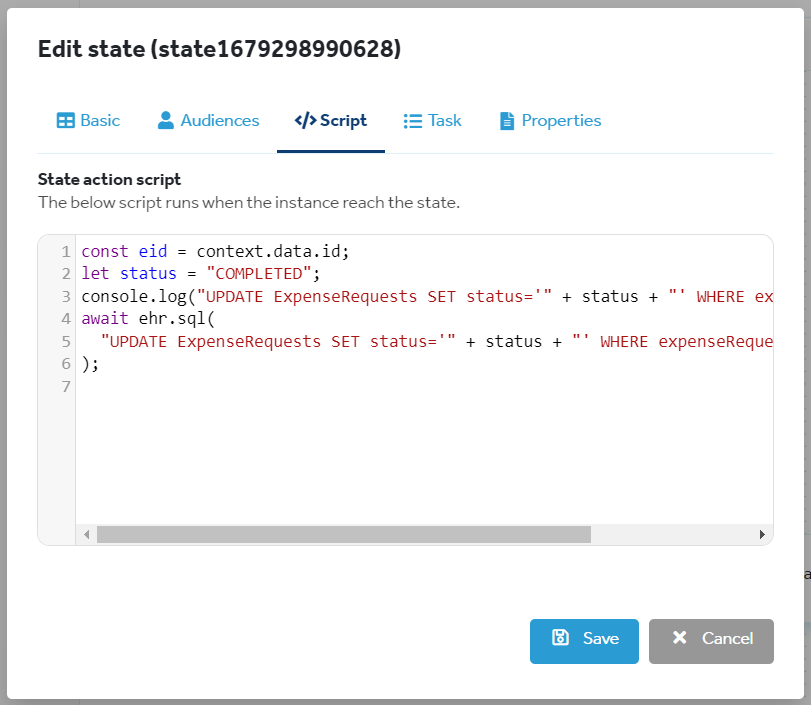Click the Properties document icon
This screenshot has width=811, height=705.
pyautogui.click(x=507, y=121)
